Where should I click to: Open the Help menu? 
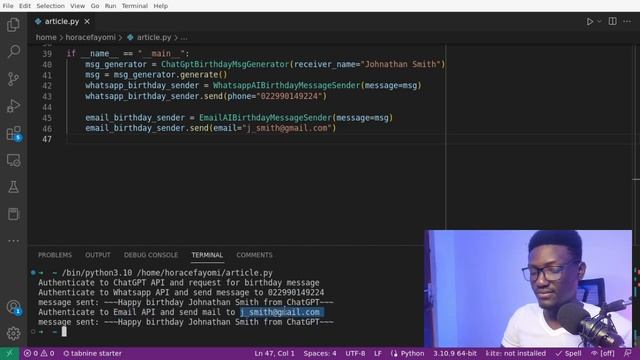pos(160,6)
